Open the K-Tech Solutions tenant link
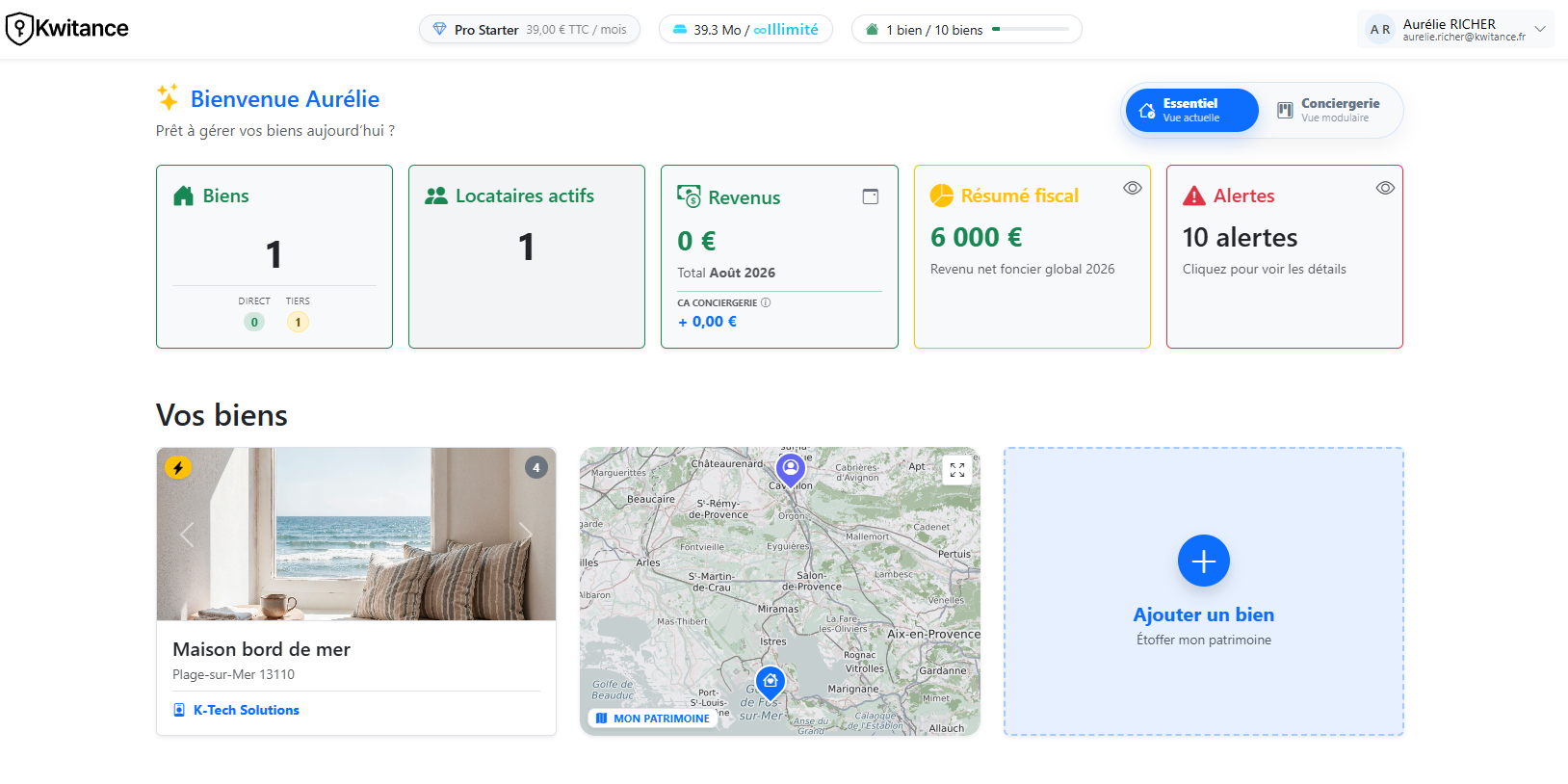Screen dimensions: 1568x784 [247, 710]
